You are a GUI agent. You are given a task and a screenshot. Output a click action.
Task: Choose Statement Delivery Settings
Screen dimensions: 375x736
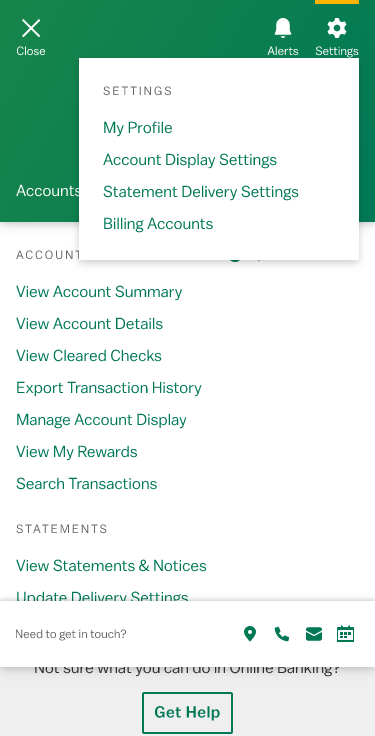(x=200, y=192)
